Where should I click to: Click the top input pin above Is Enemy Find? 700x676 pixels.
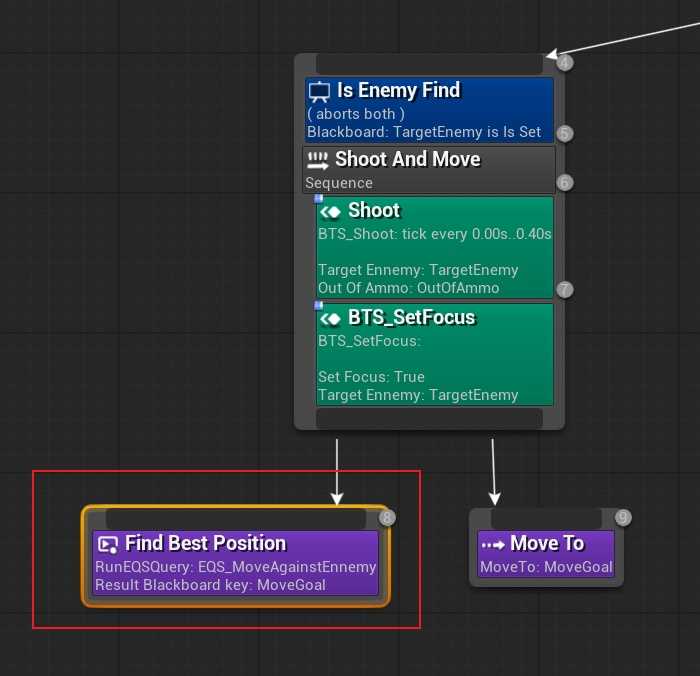coord(429,64)
